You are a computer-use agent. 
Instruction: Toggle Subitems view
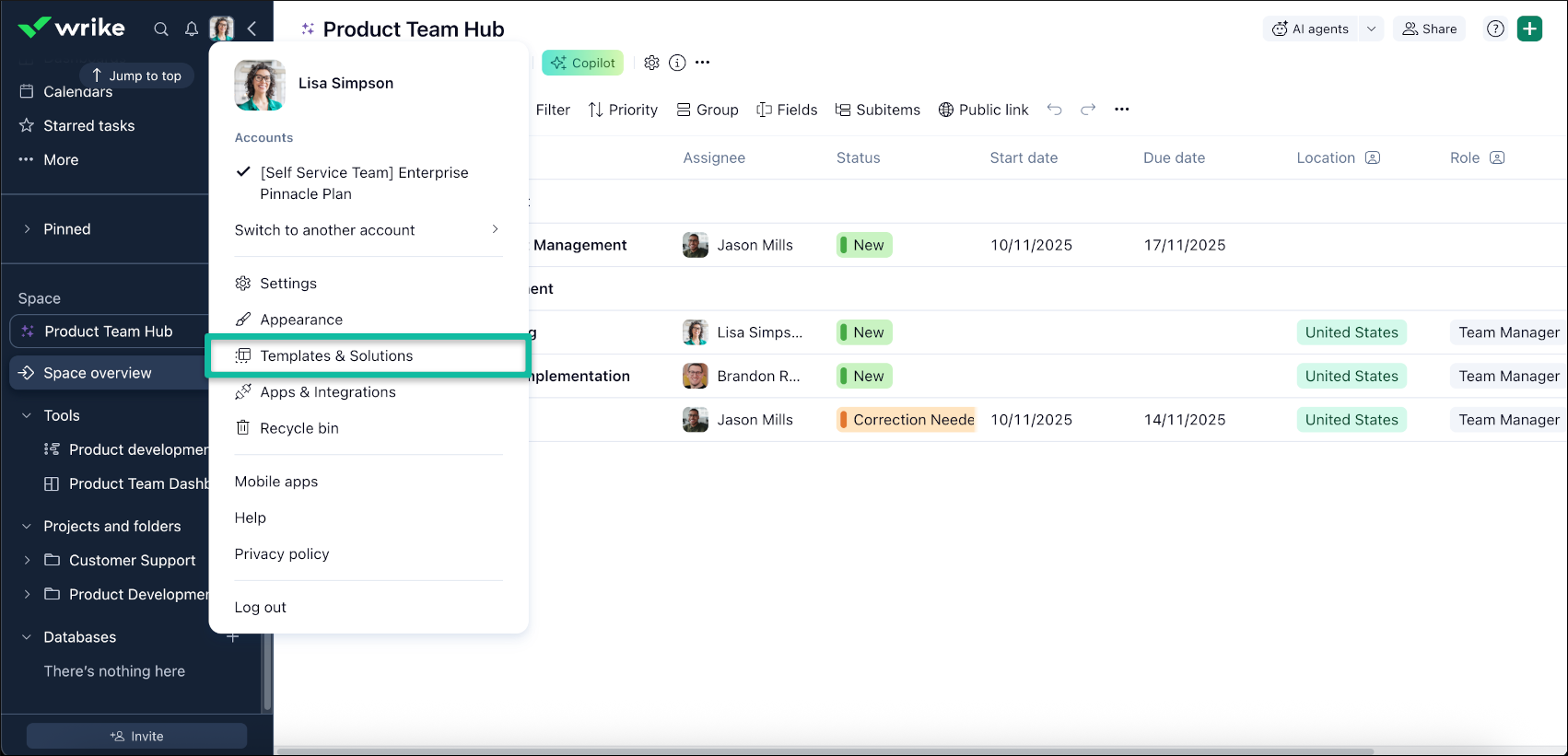click(878, 110)
